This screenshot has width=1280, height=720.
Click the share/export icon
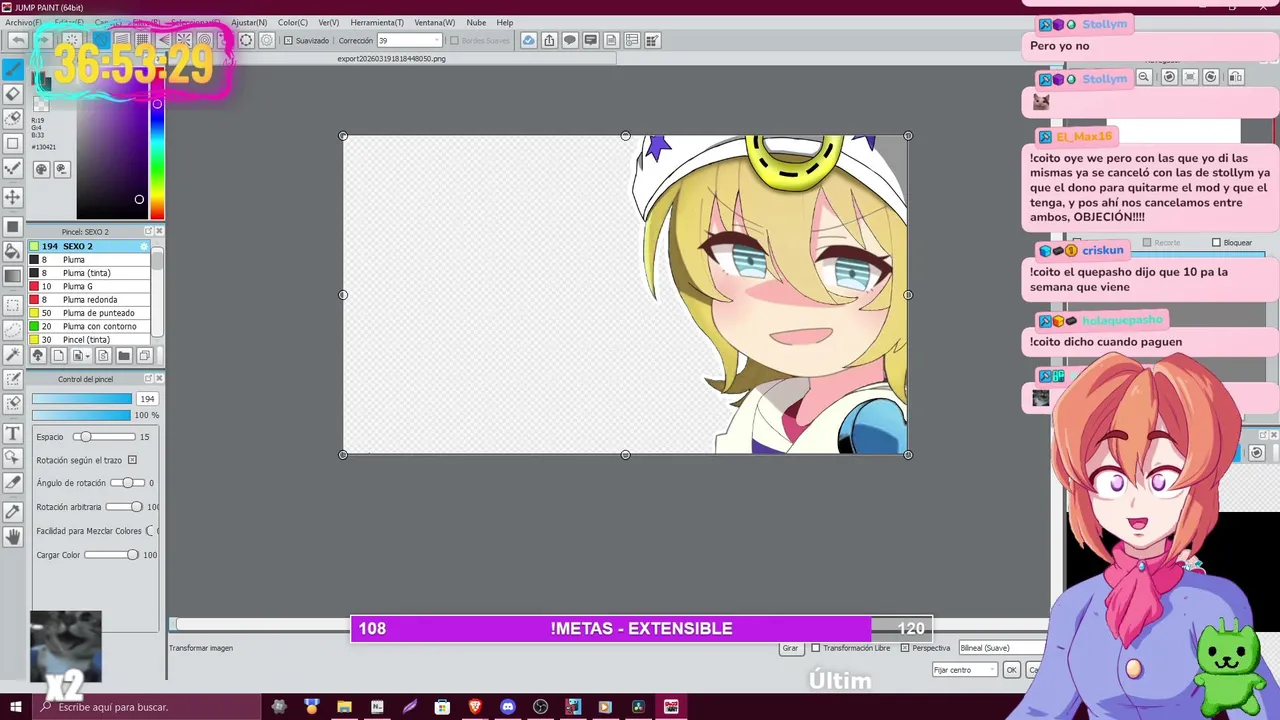tap(549, 40)
